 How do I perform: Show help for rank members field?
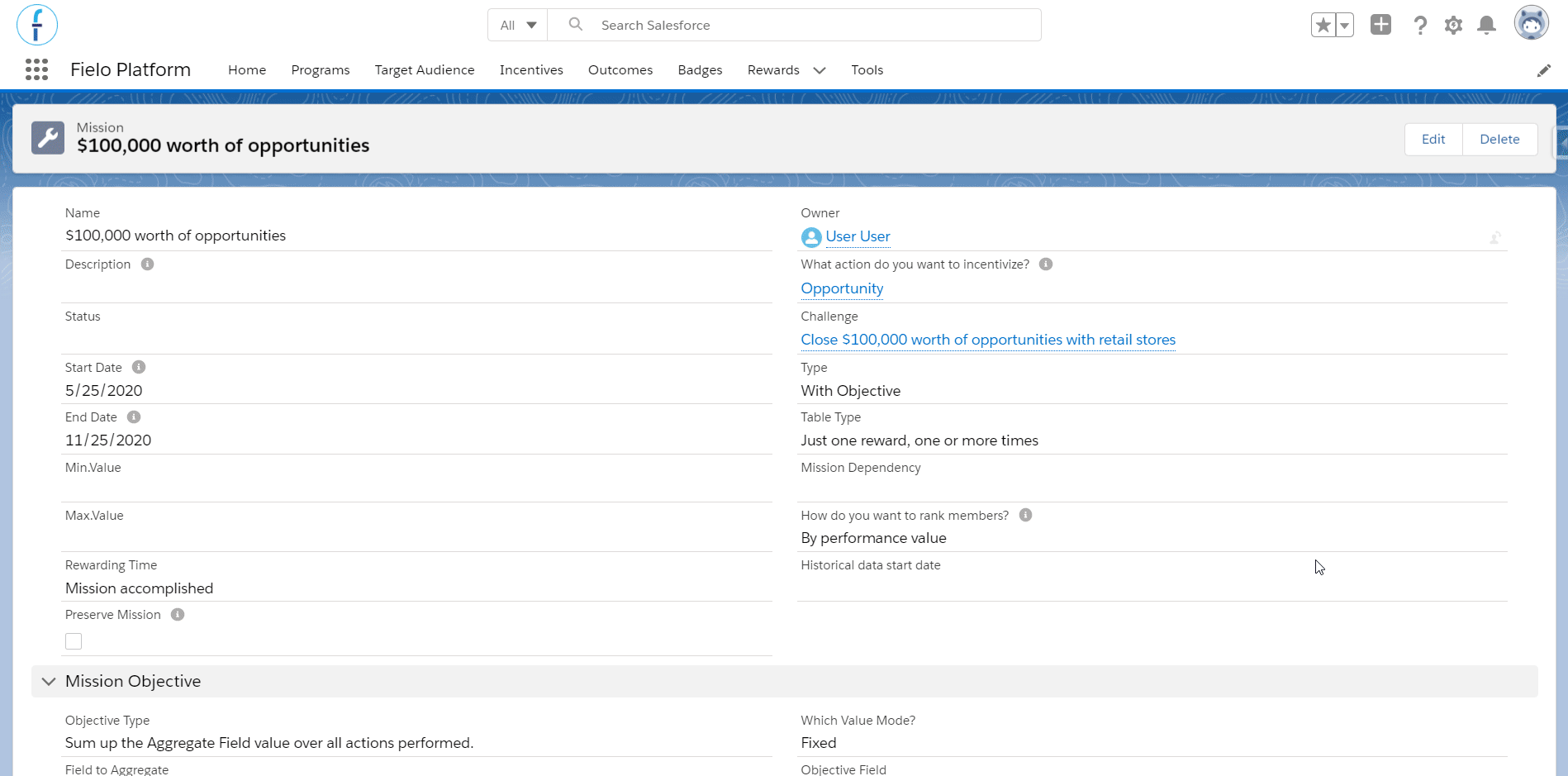pos(1026,515)
